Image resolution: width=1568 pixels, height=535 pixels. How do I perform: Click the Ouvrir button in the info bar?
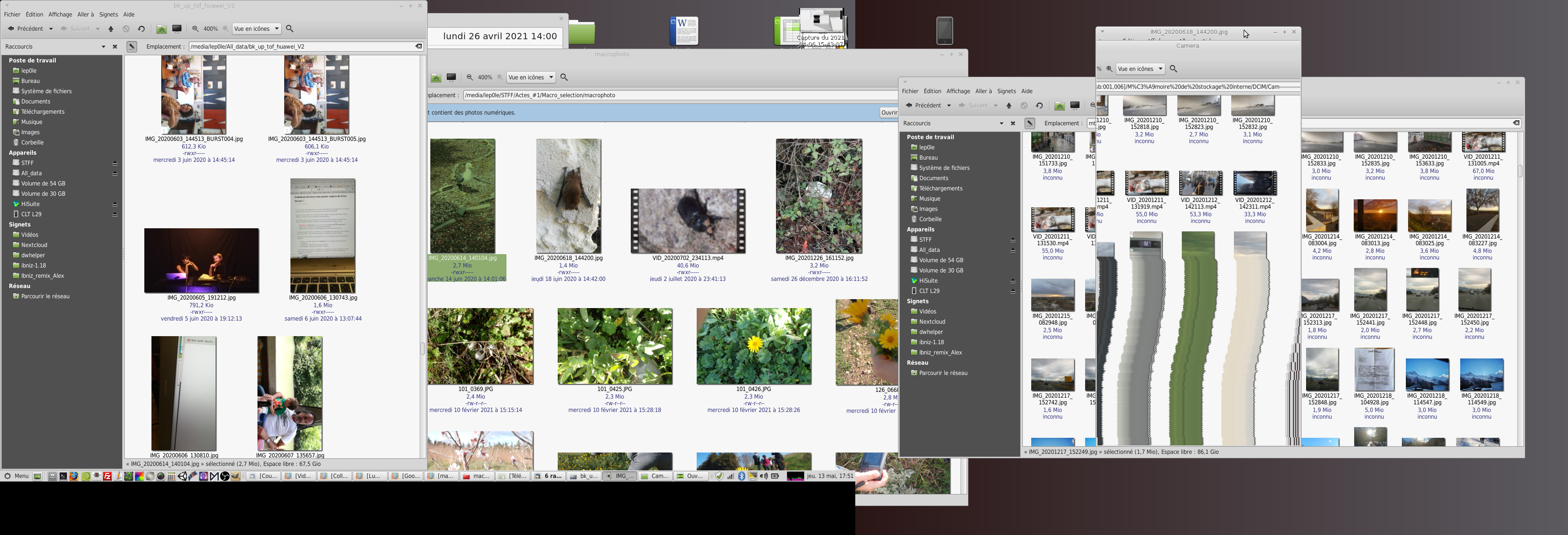[x=889, y=113]
